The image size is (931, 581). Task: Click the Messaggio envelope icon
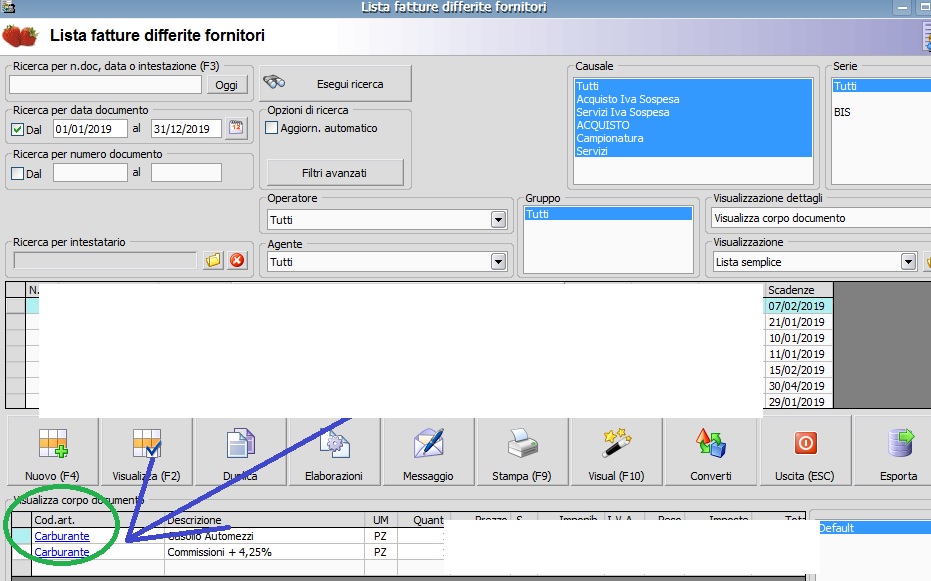[x=428, y=443]
